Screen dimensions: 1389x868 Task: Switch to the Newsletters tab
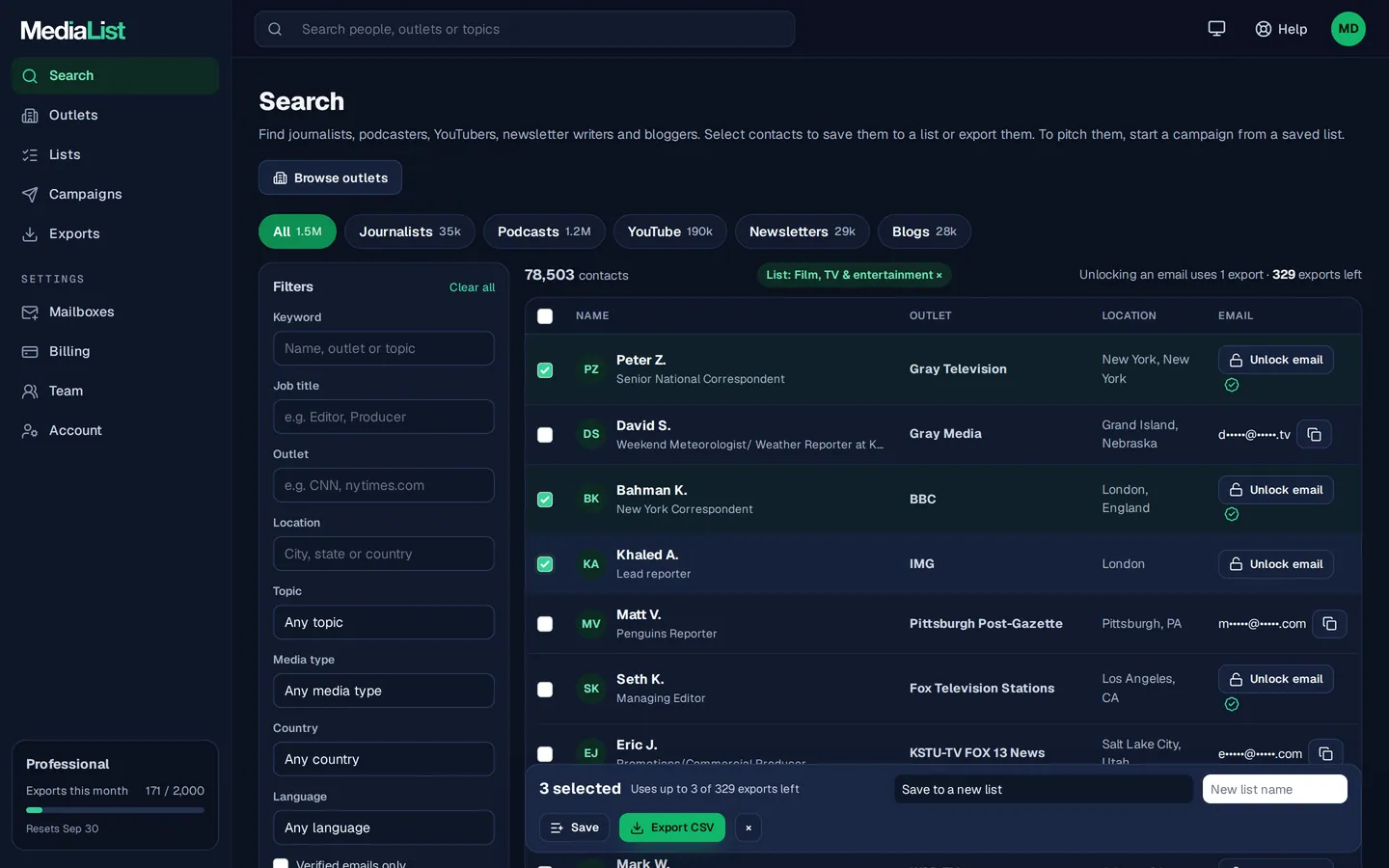click(x=803, y=231)
